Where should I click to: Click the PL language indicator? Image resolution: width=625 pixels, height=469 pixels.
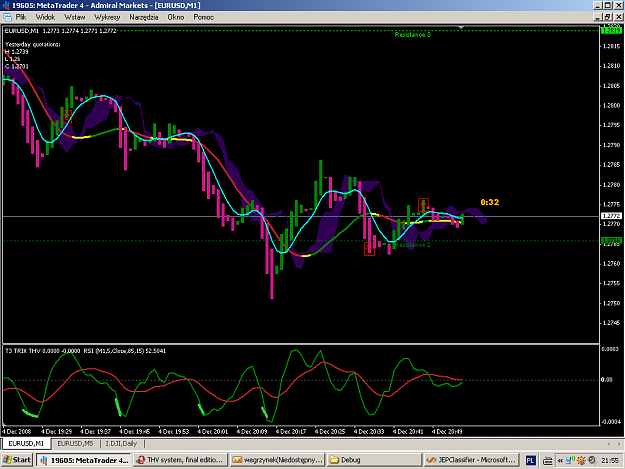(530, 461)
